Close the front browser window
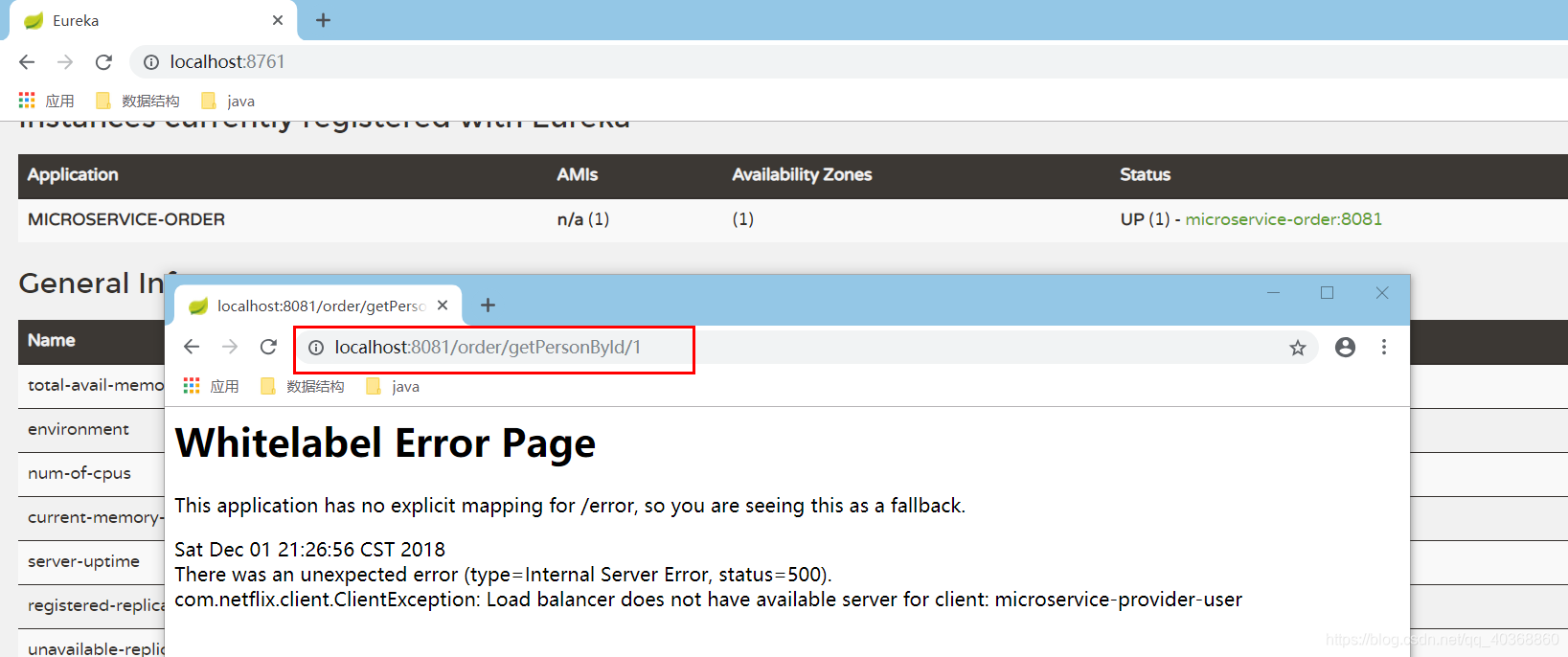 [x=1382, y=293]
